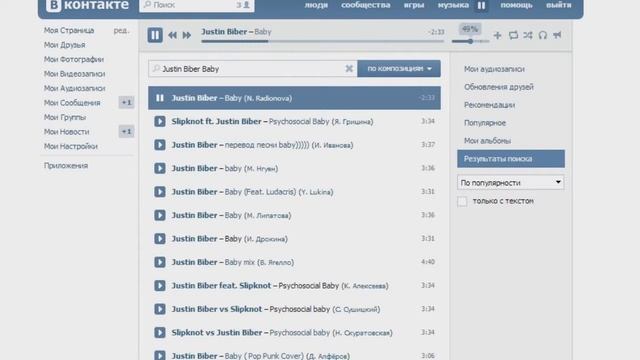Toggle the broadcast megaphone icon
The image size is (640, 360).
(x=557, y=36)
